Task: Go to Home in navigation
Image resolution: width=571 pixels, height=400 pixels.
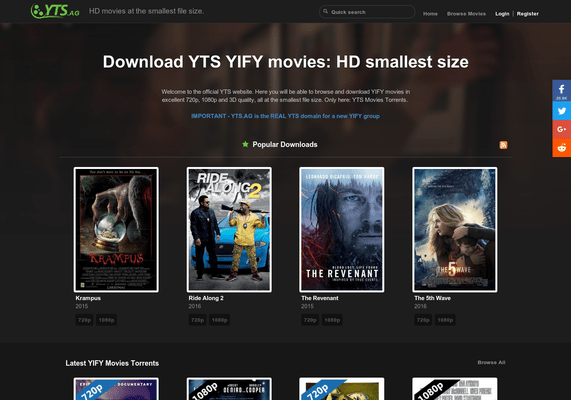Action: click(430, 14)
